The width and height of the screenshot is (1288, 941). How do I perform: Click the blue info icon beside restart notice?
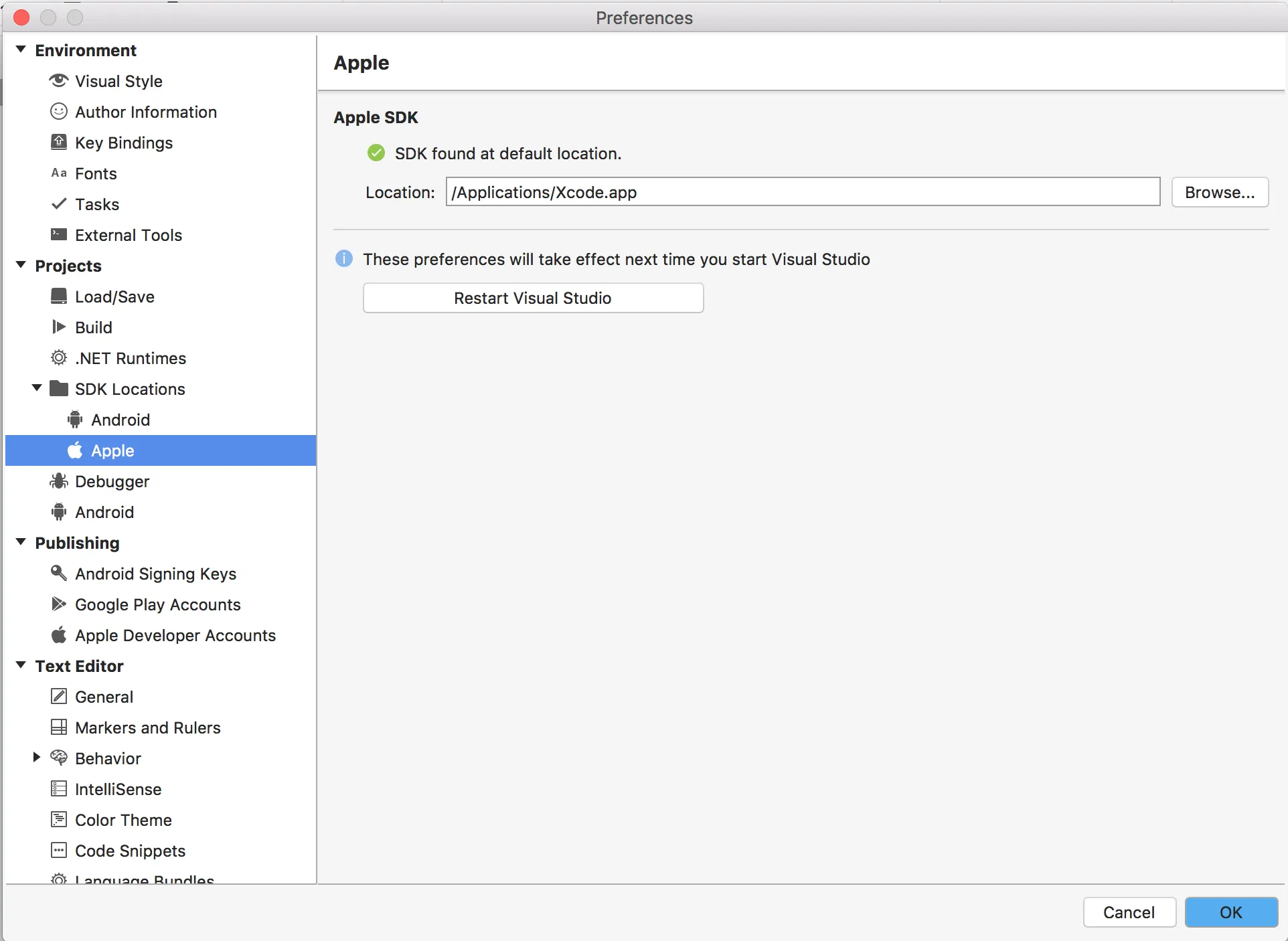pos(344,259)
